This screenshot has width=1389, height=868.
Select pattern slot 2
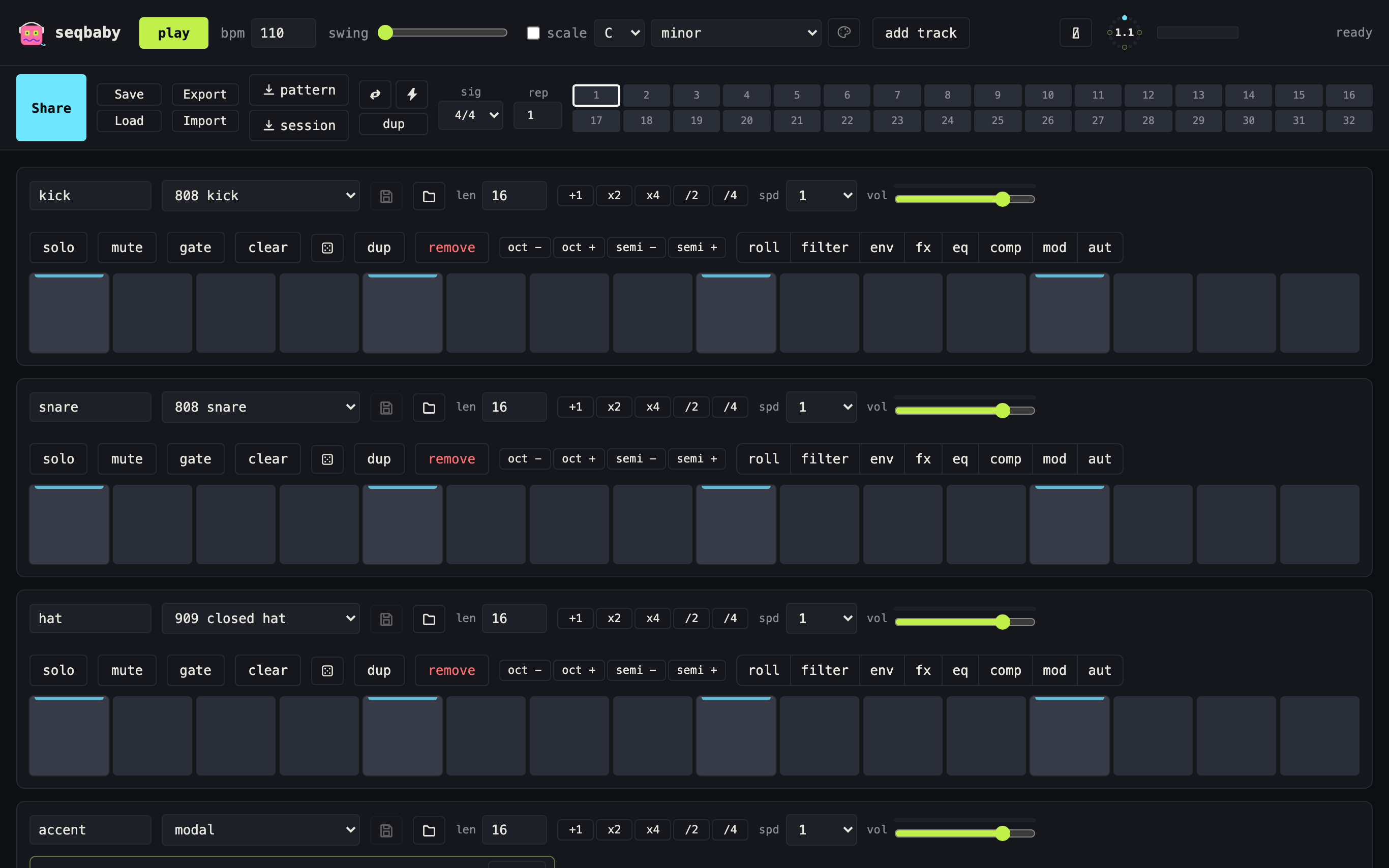(646, 96)
